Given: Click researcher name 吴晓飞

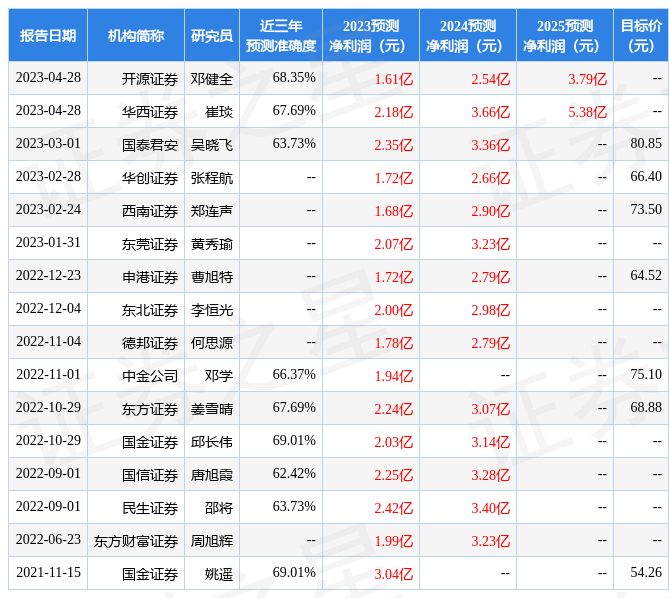Looking at the screenshot, I should click(x=212, y=145).
